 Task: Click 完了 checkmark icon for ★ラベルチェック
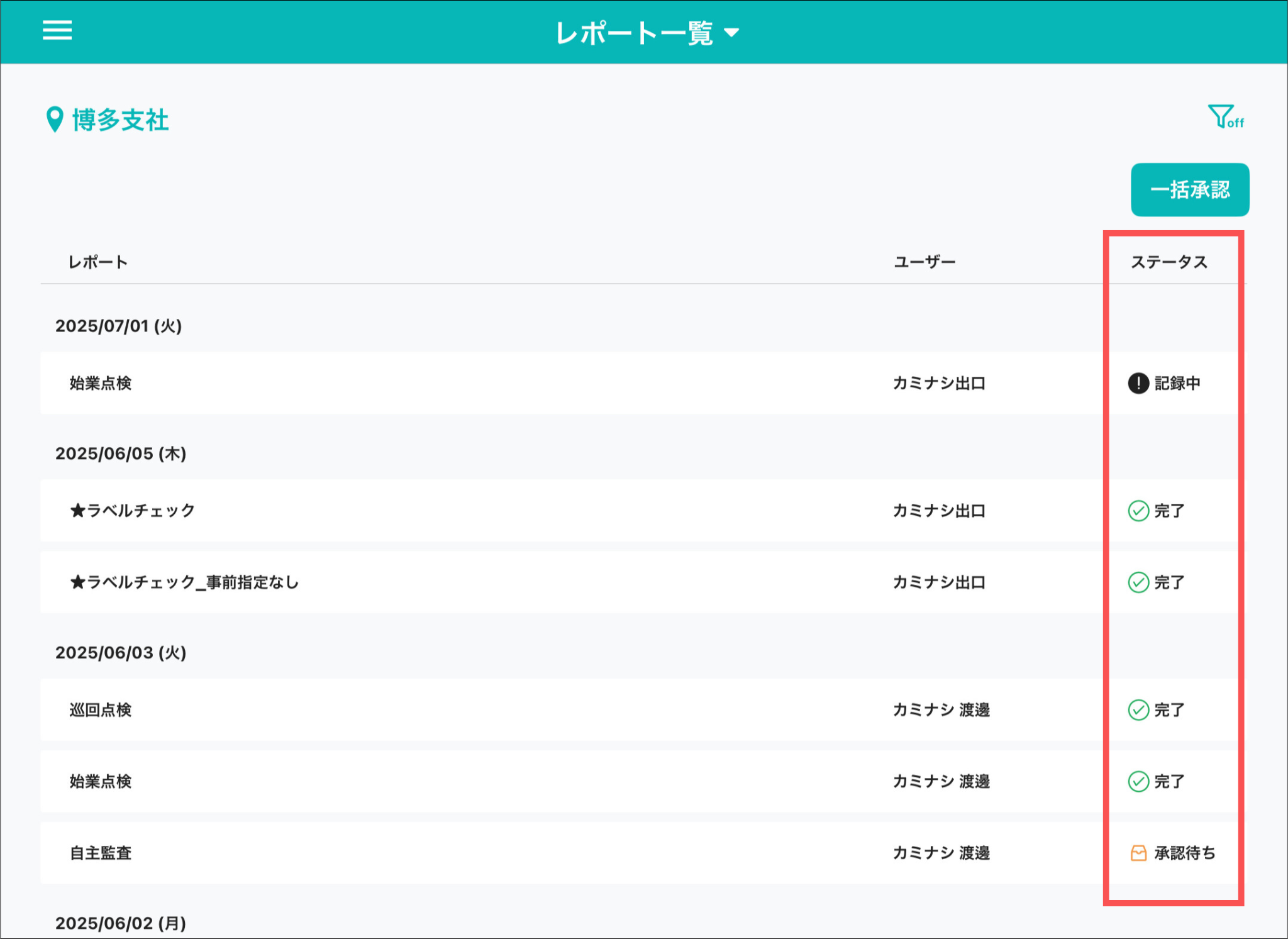click(x=1138, y=511)
